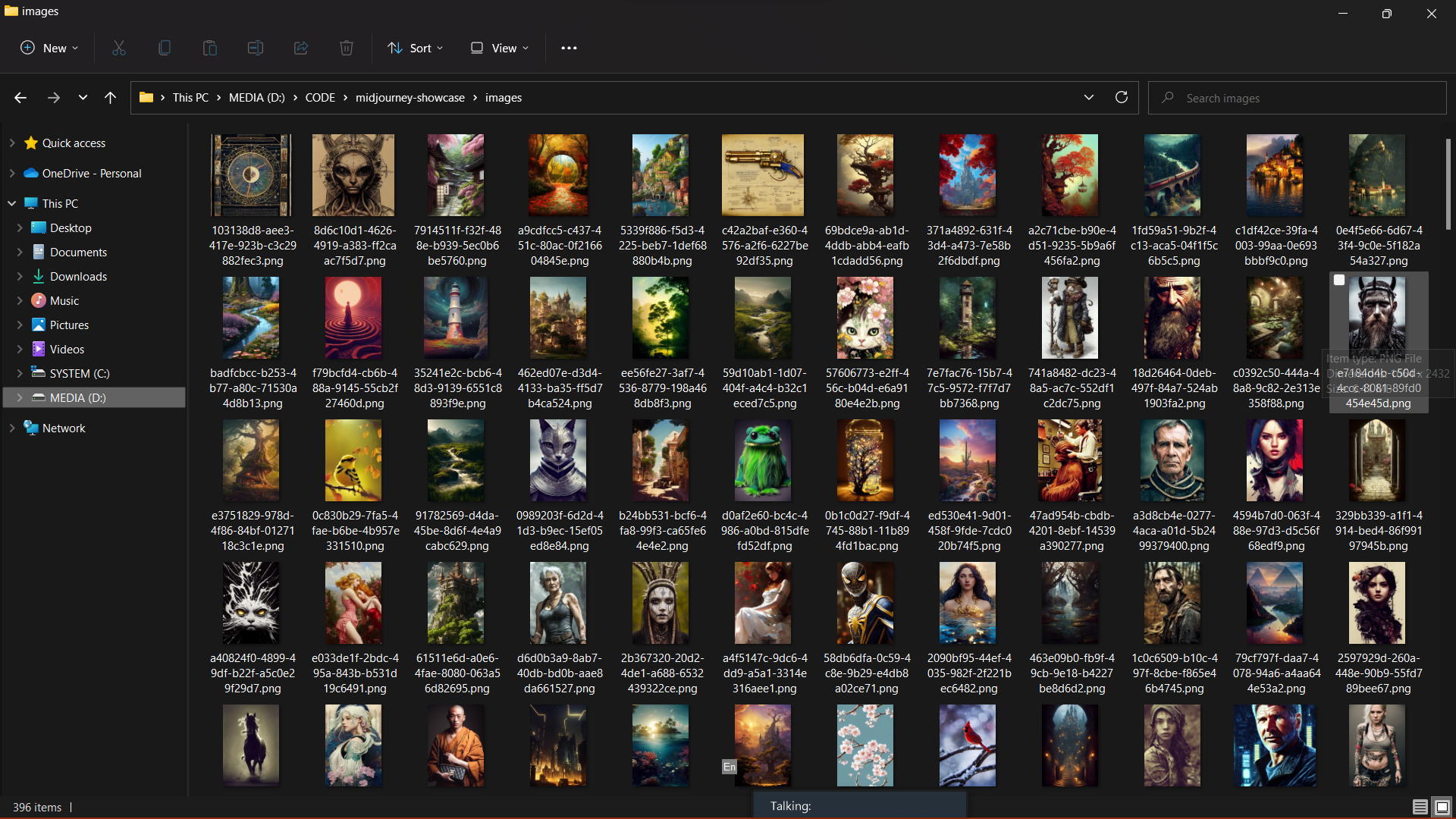Click the Copy icon
Screen dimensions: 1456x819
[165, 48]
